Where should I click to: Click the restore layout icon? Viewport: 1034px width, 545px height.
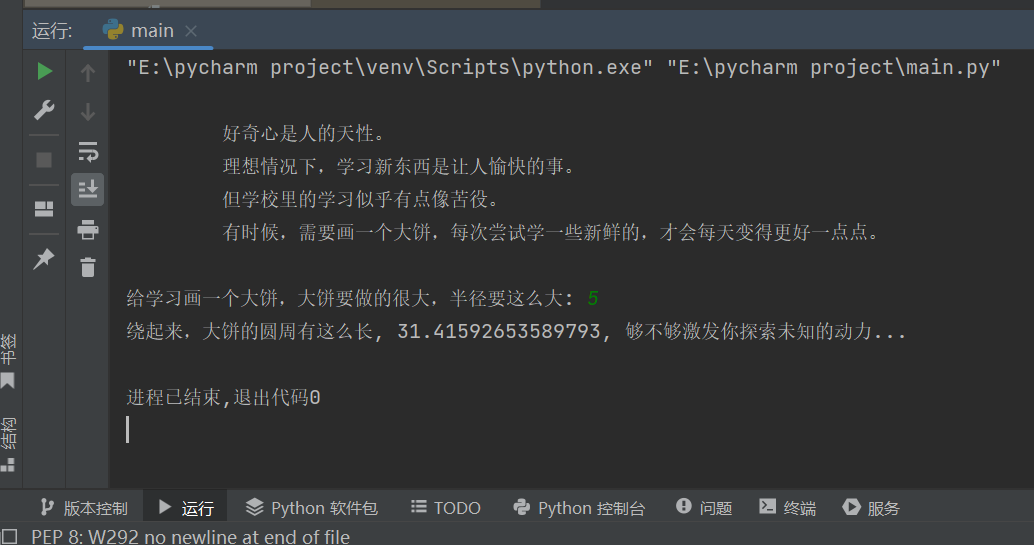tap(44, 209)
